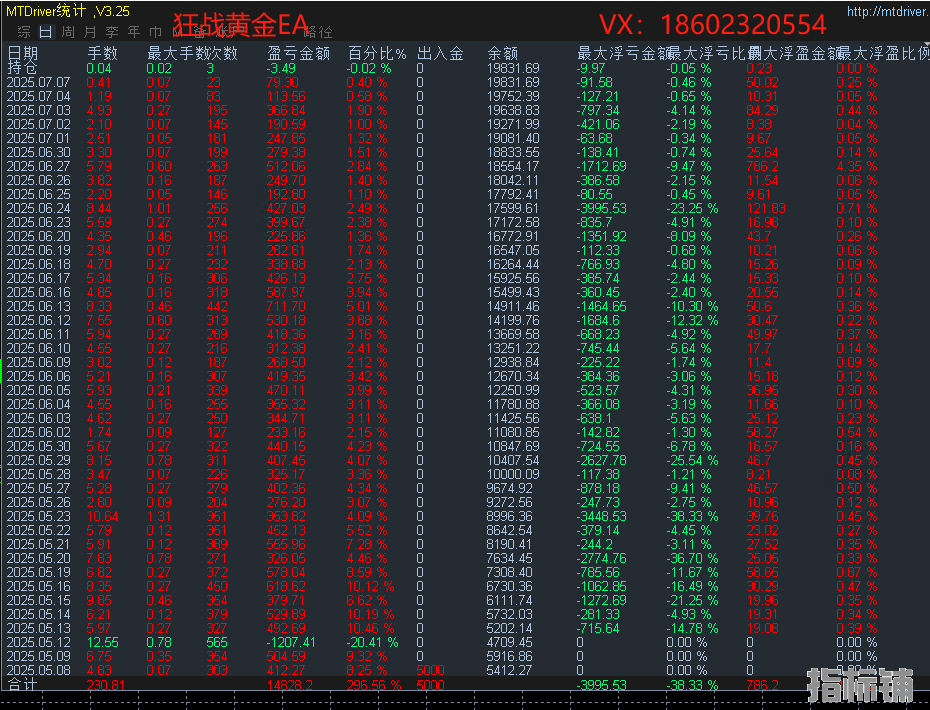Click the 12.55 lots cell

click(x=103, y=642)
